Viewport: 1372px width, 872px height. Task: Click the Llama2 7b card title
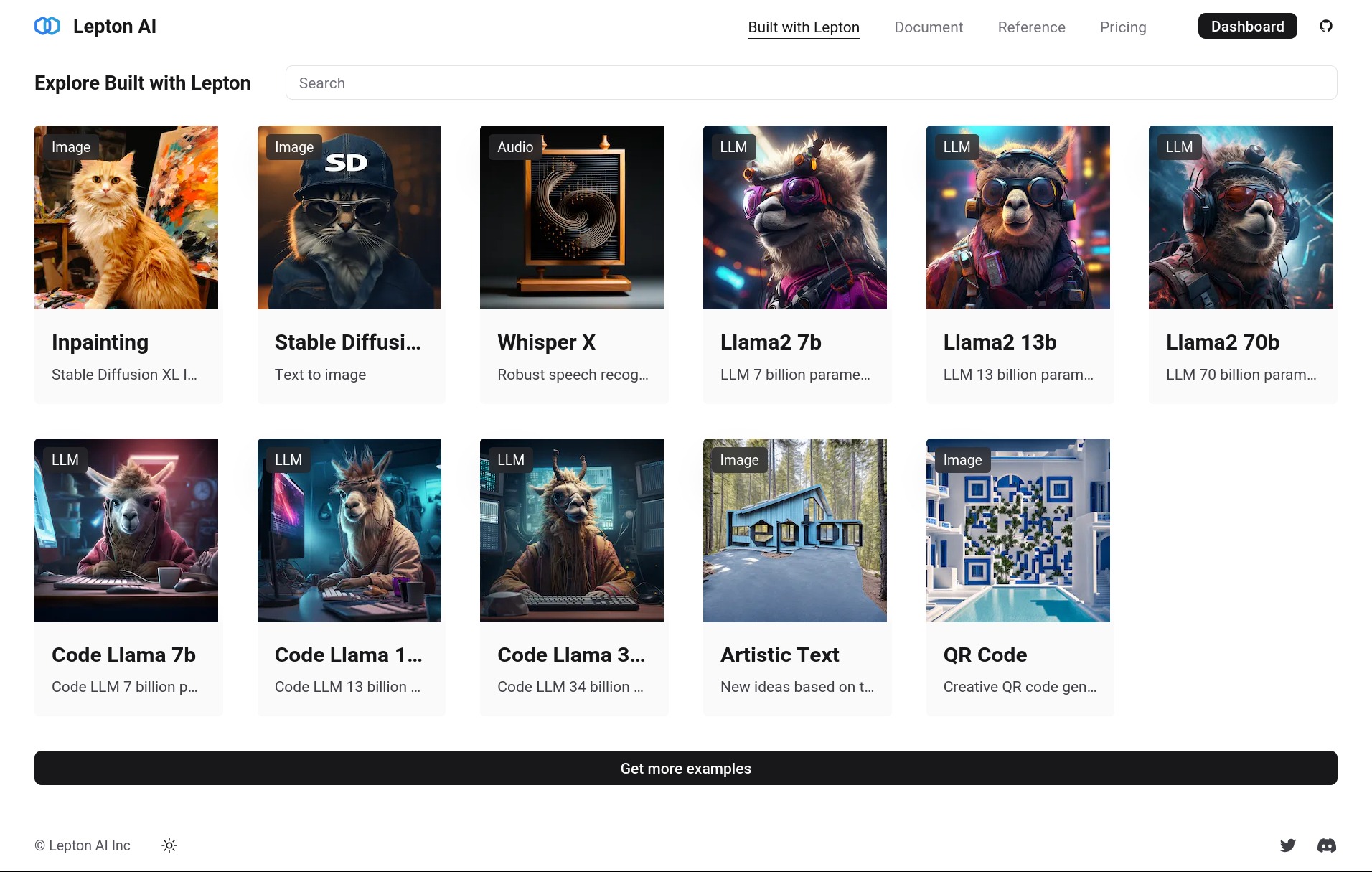point(771,342)
